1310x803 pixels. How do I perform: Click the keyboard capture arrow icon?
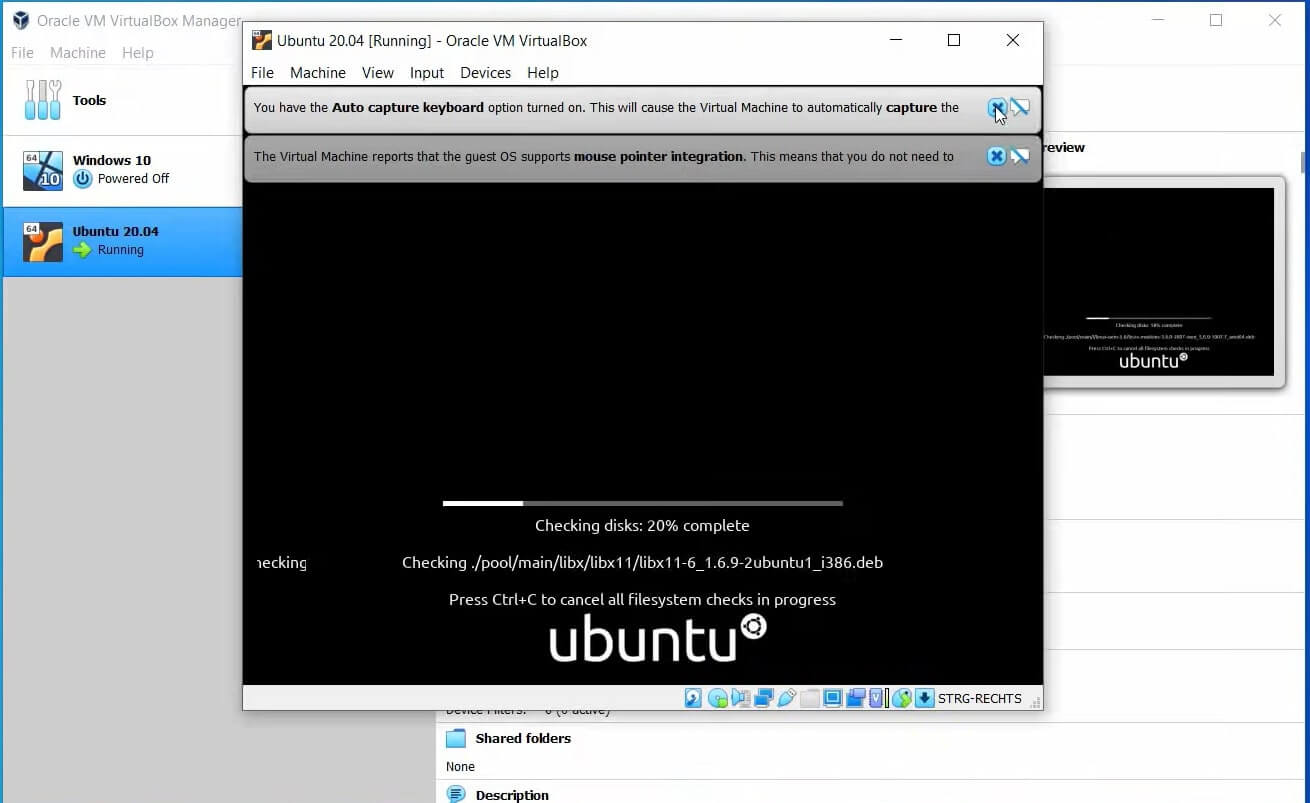click(x=924, y=698)
